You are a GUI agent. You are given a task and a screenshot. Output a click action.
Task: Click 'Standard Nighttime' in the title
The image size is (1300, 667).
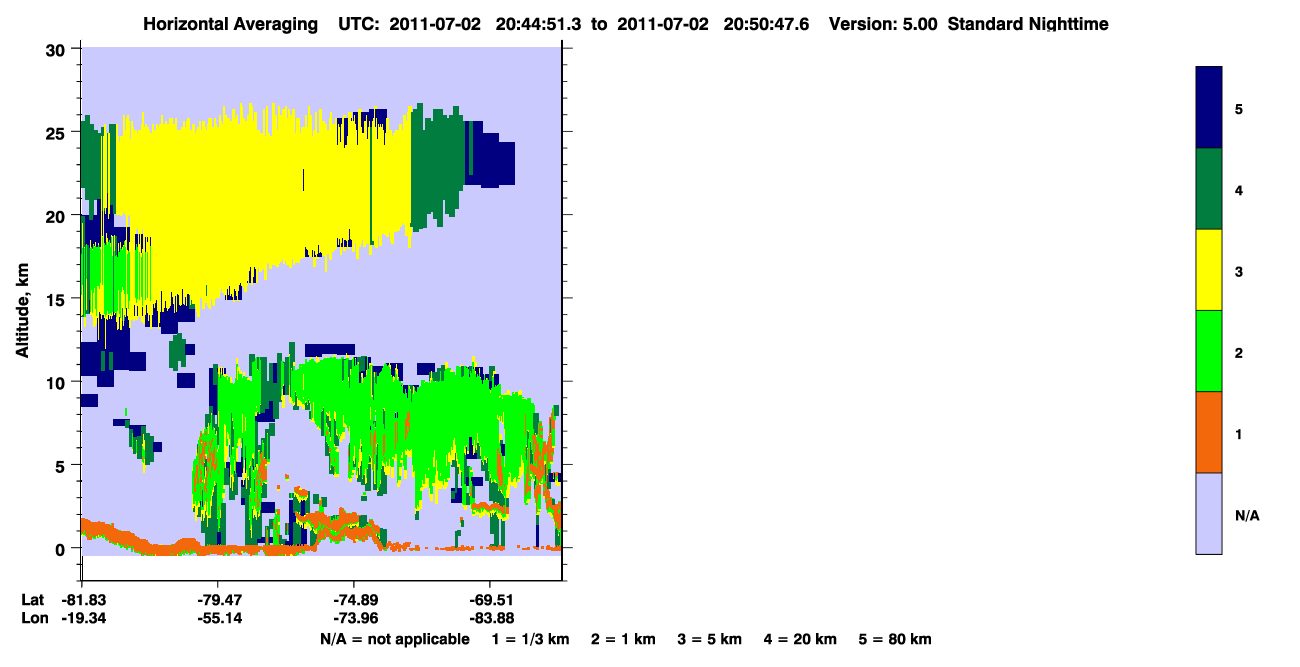(x=1028, y=24)
